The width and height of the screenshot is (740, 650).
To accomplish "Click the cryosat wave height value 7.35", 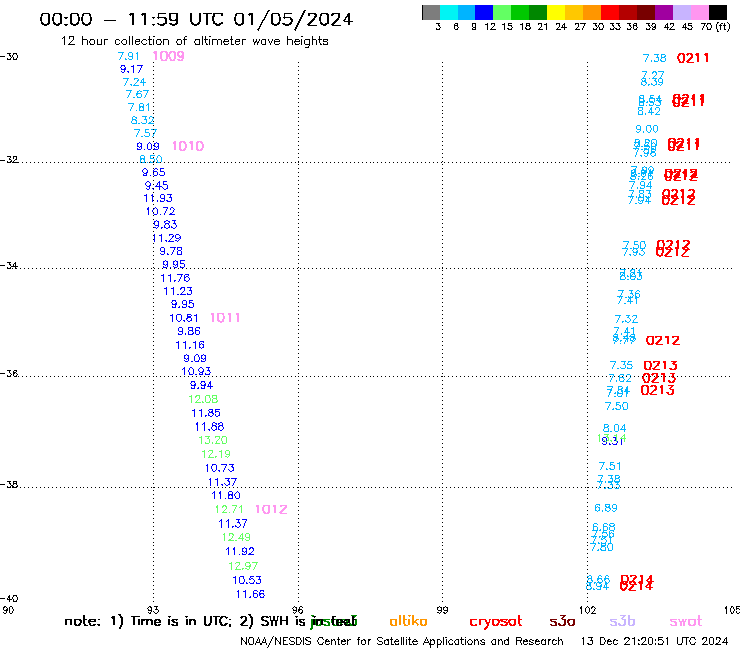I will (621, 365).
